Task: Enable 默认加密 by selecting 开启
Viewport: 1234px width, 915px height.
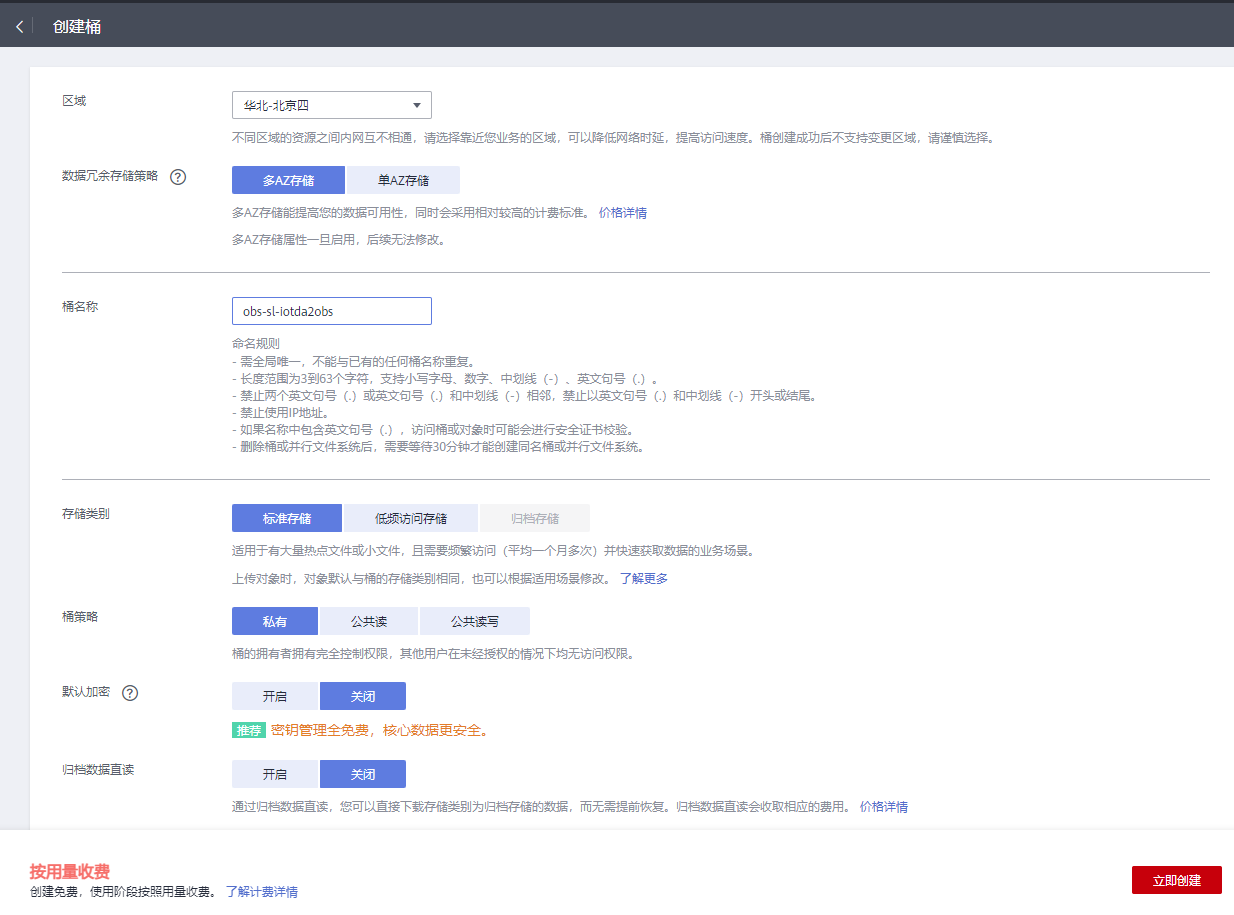Action: pyautogui.click(x=274, y=695)
